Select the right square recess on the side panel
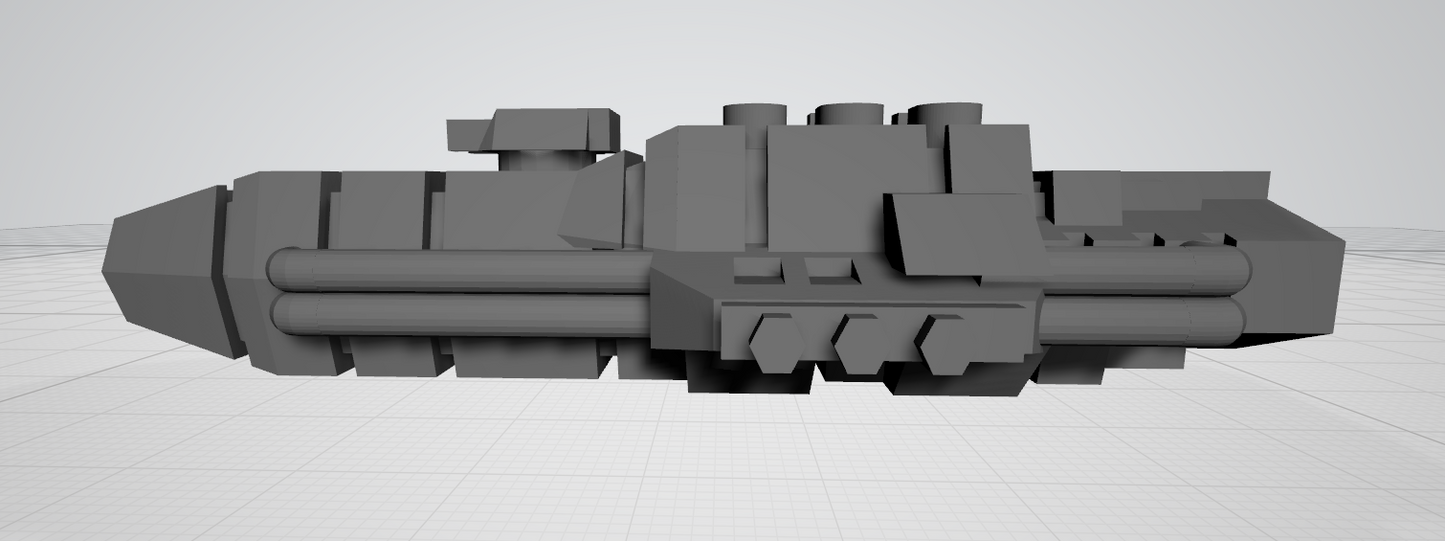 (x=829, y=269)
